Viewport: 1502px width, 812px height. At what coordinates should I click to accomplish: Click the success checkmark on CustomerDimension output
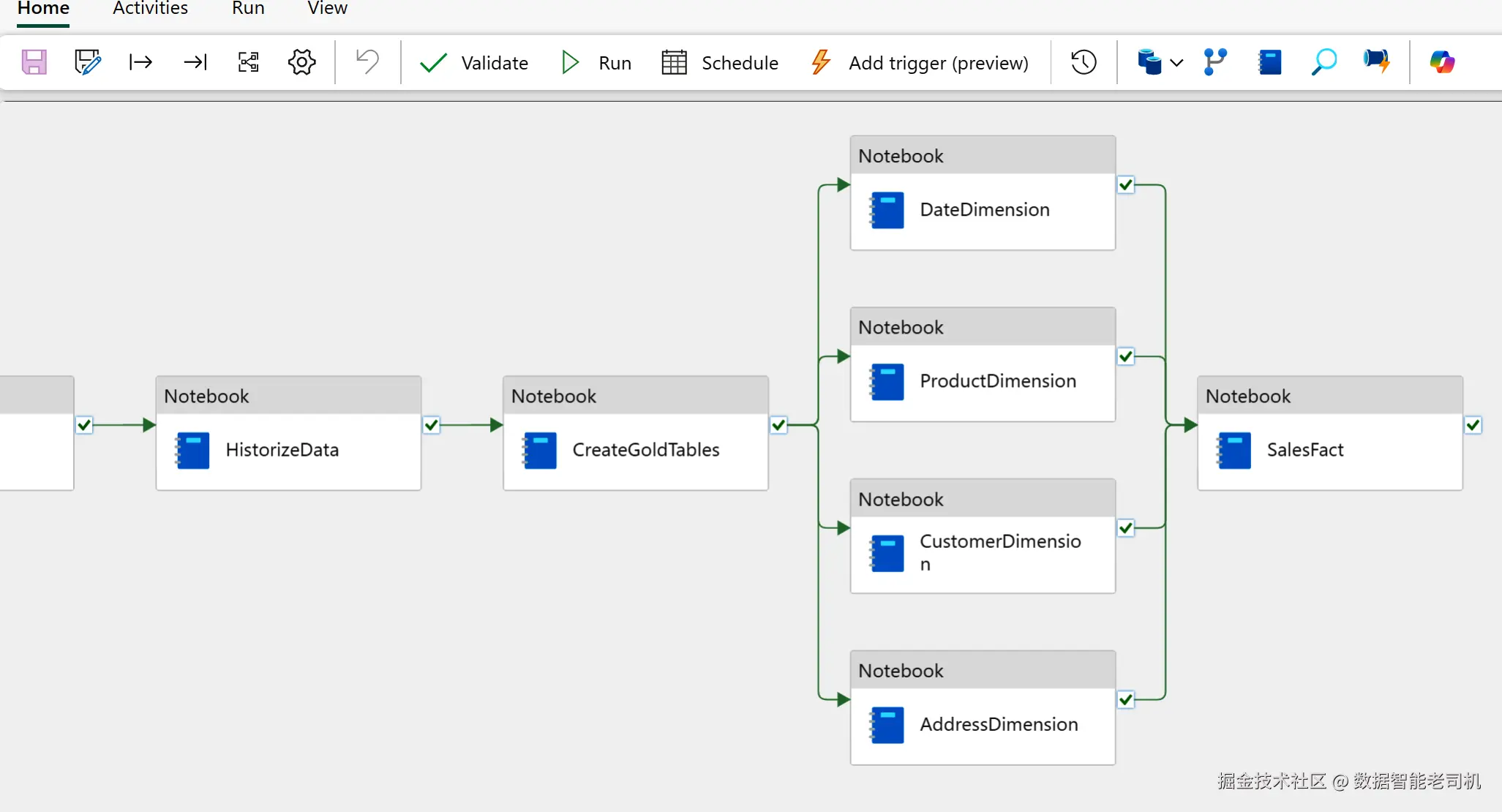point(1126,528)
